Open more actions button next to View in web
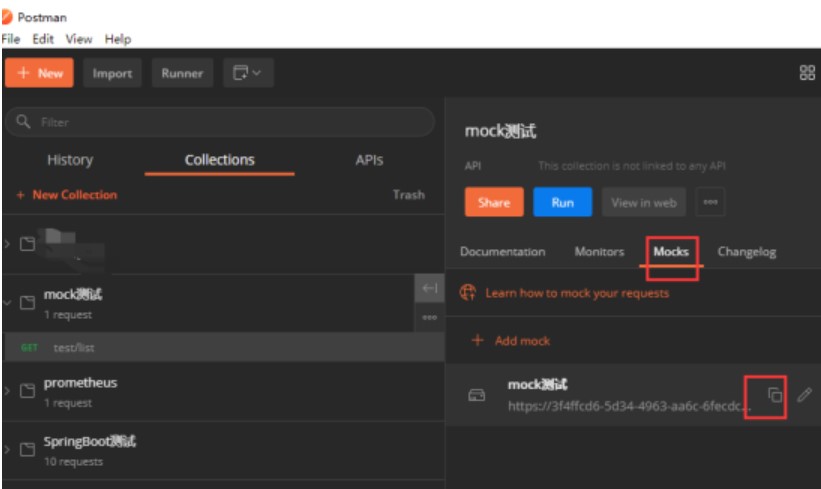821x489 pixels. [710, 202]
